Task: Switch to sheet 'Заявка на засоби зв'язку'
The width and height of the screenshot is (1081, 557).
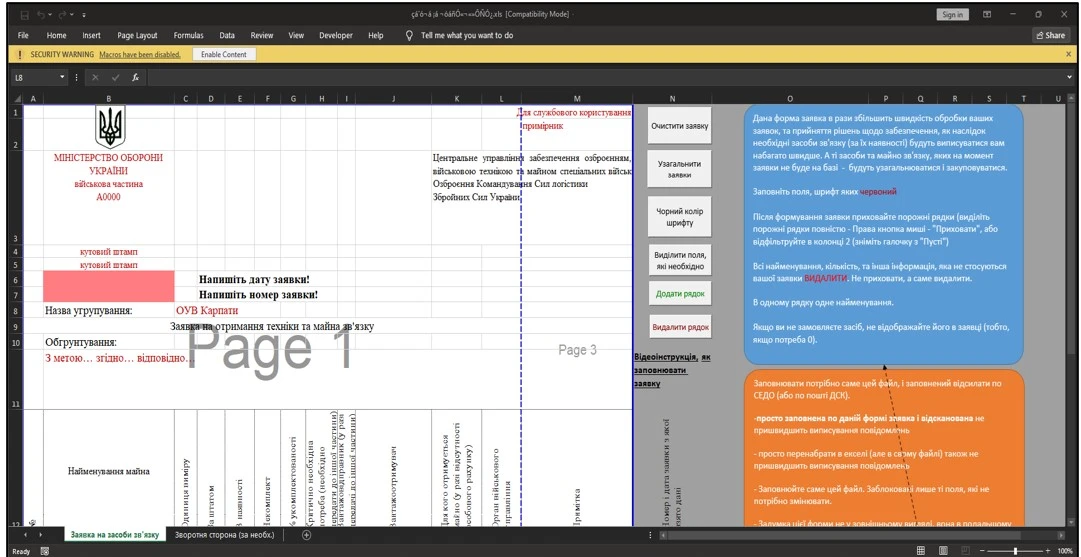Action: [x=114, y=534]
